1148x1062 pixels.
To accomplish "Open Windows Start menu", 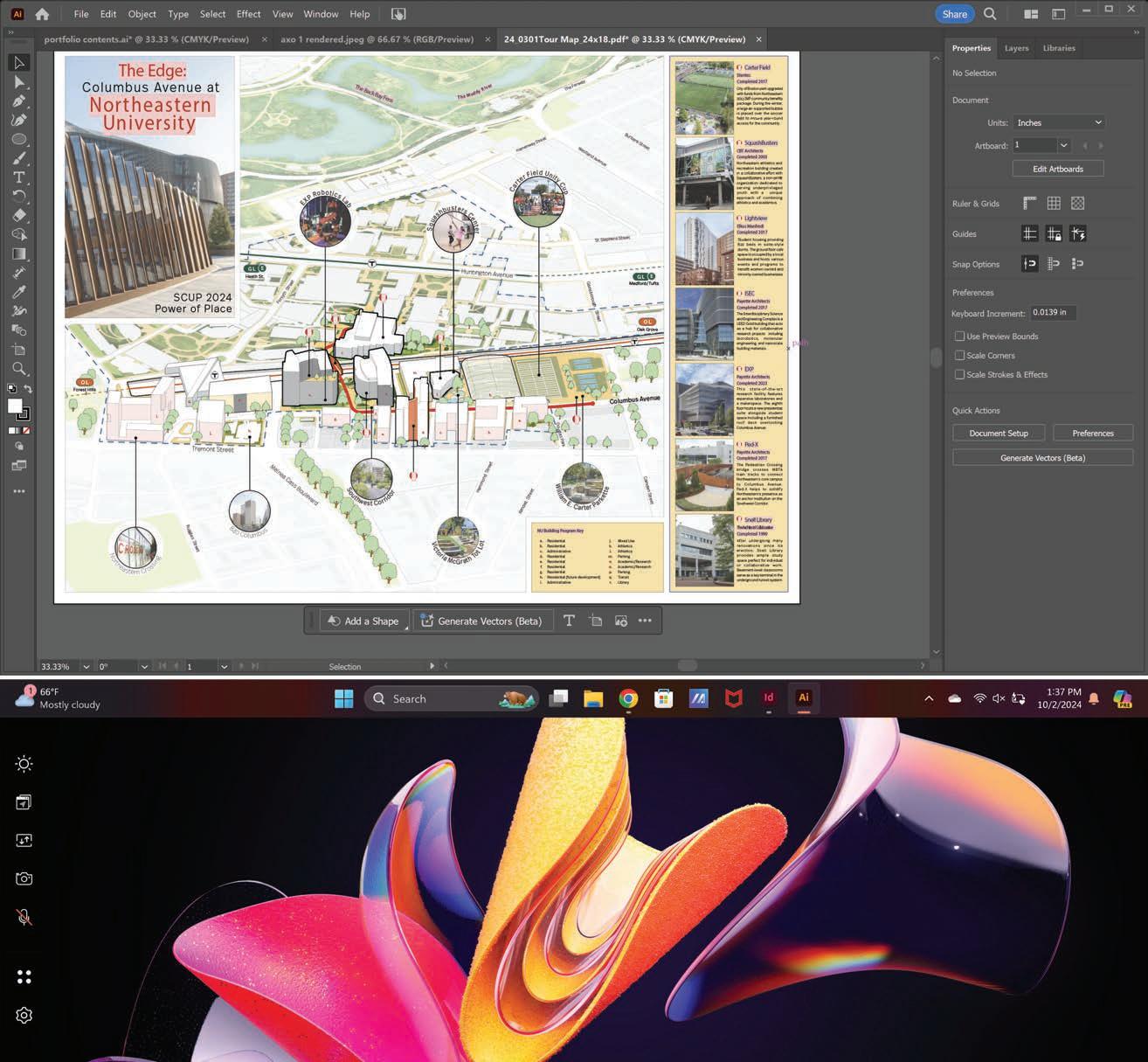I will point(344,698).
